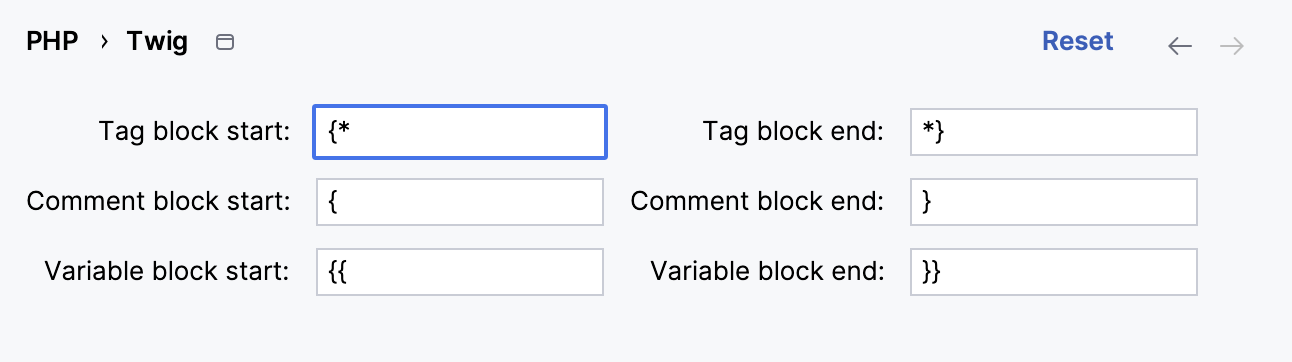This screenshot has width=1292, height=362.
Task: Click the Comment block start input
Action: pyautogui.click(x=460, y=202)
